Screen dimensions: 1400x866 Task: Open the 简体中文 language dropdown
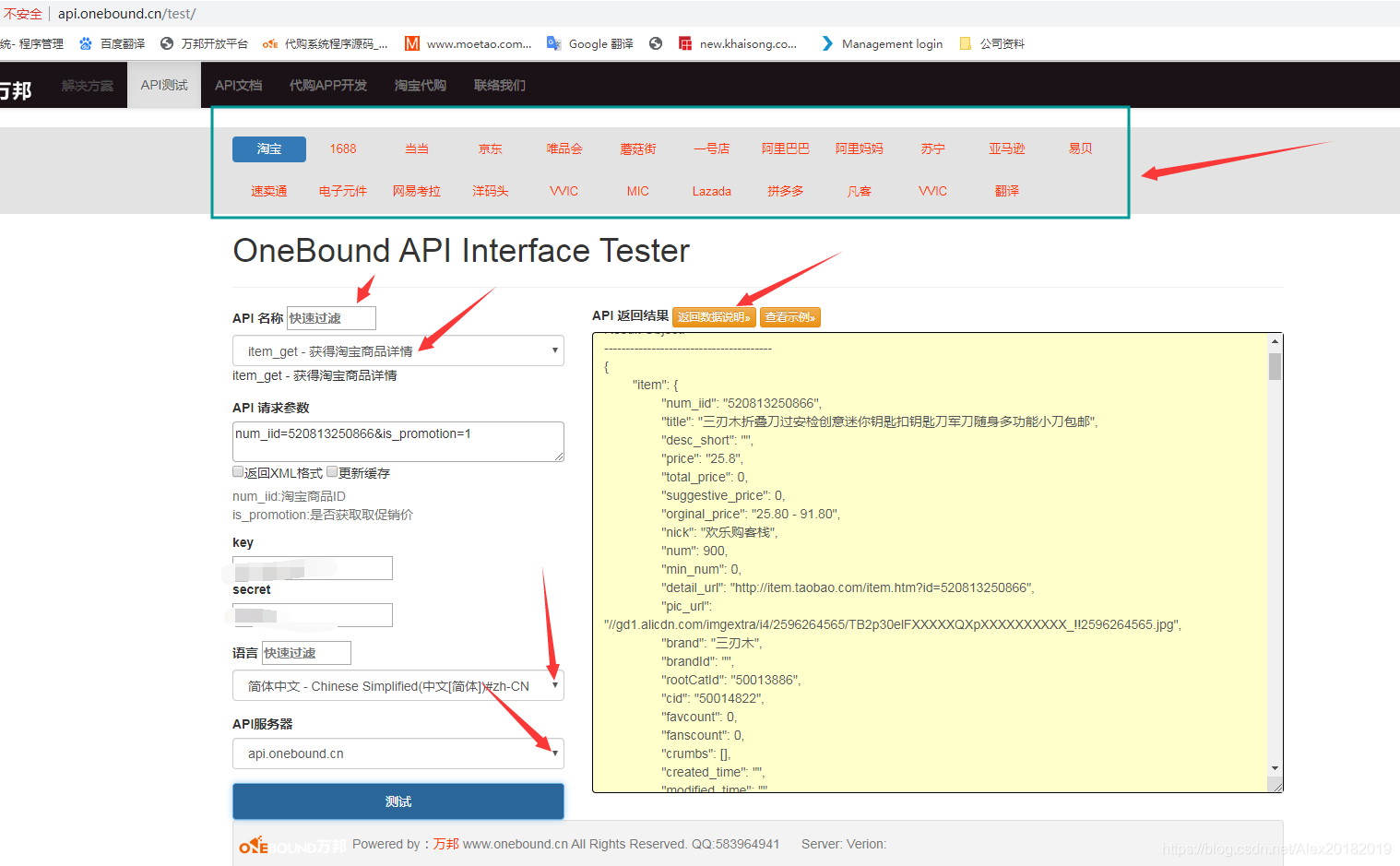pos(398,685)
